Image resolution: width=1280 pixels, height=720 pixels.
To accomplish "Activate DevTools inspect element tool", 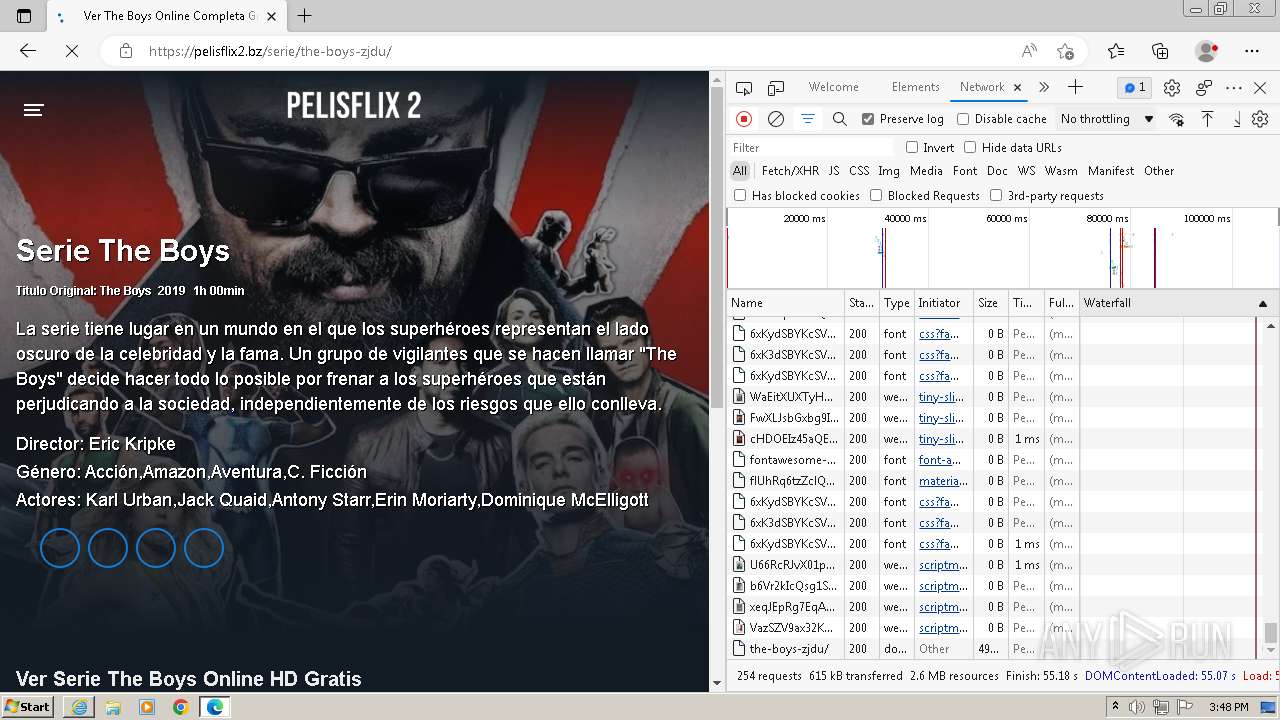I will click(x=744, y=88).
